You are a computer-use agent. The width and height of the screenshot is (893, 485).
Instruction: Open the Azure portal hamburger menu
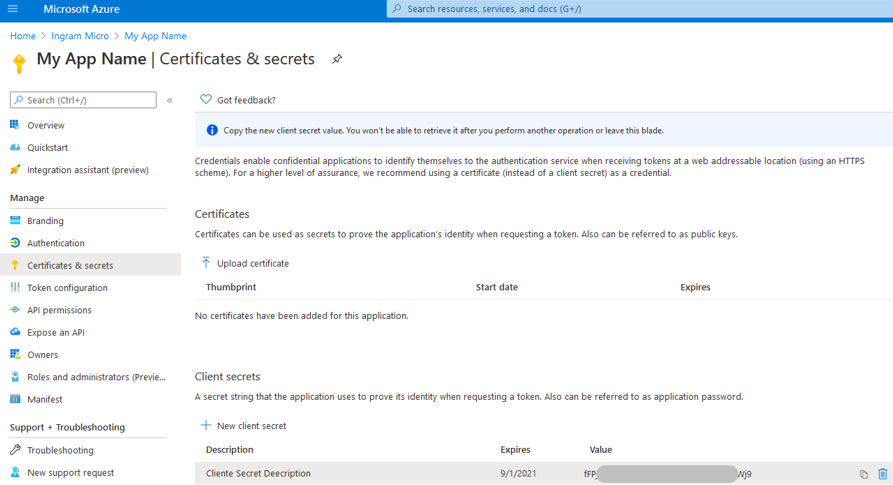[13, 9]
